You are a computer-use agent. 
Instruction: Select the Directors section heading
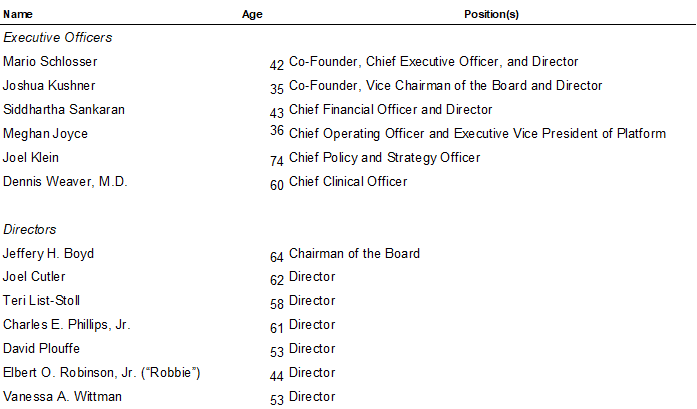30,229
